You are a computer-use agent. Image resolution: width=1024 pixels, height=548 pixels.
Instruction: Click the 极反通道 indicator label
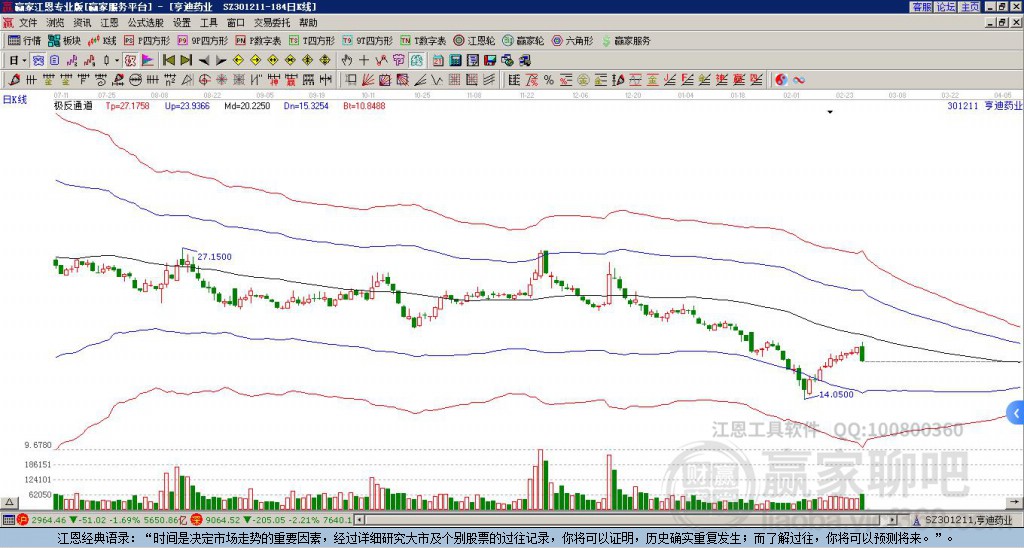pyautogui.click(x=73, y=106)
